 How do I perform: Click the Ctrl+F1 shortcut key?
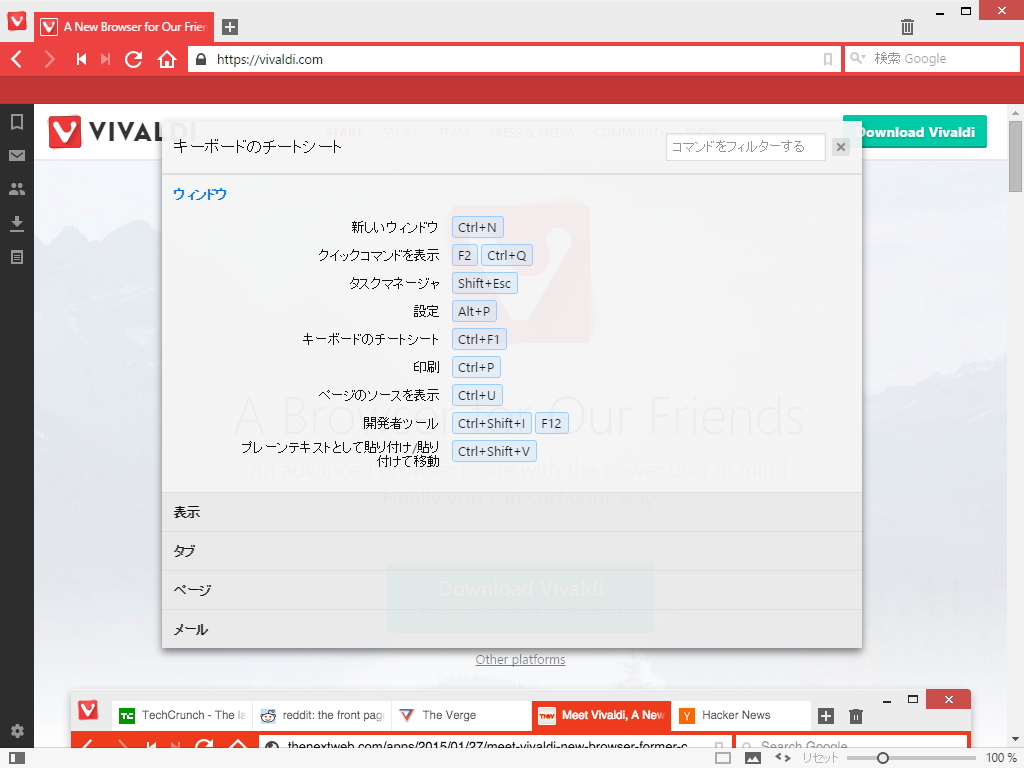[x=479, y=340]
